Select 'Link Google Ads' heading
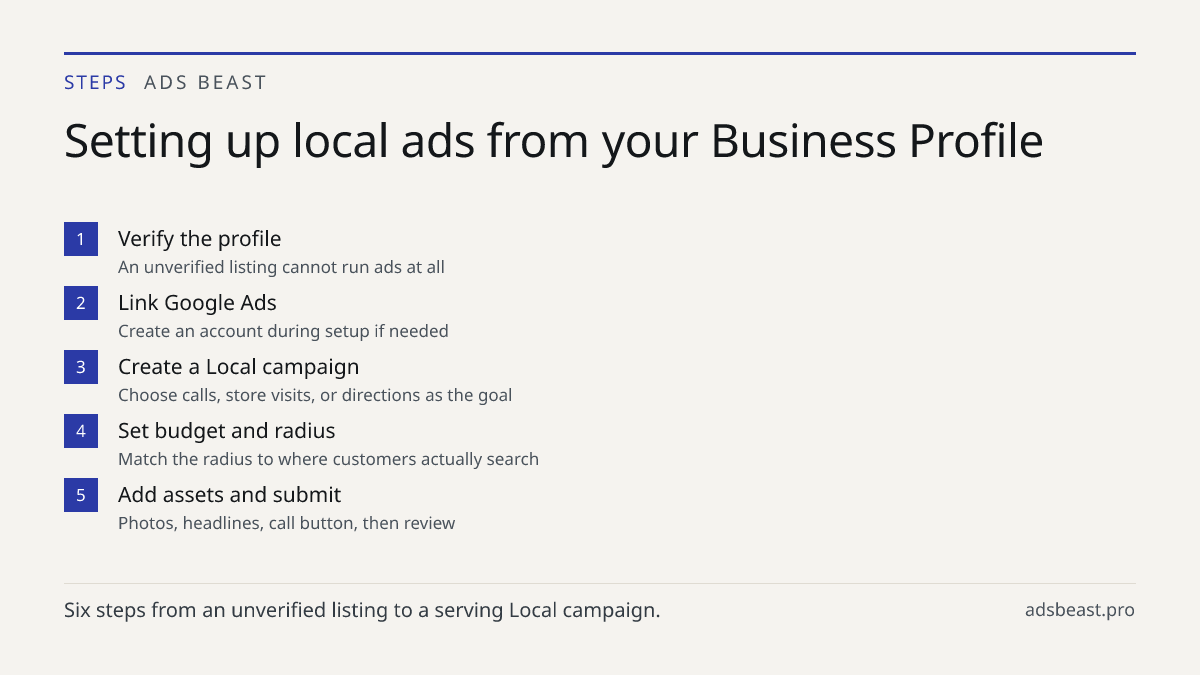The width and height of the screenshot is (1200, 675). [197, 303]
